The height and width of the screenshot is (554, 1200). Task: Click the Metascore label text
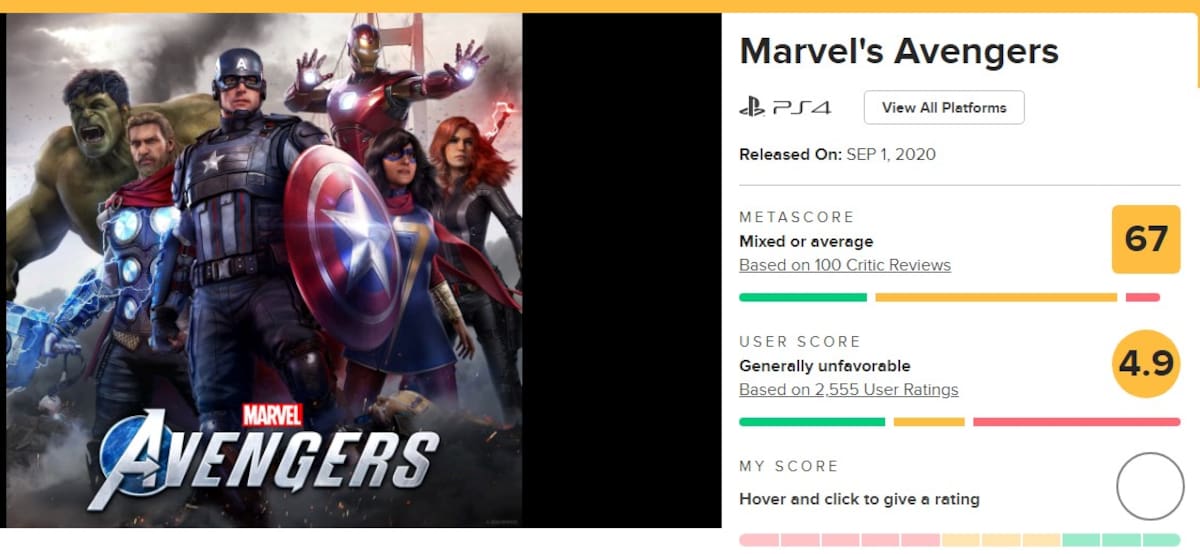coord(797,217)
